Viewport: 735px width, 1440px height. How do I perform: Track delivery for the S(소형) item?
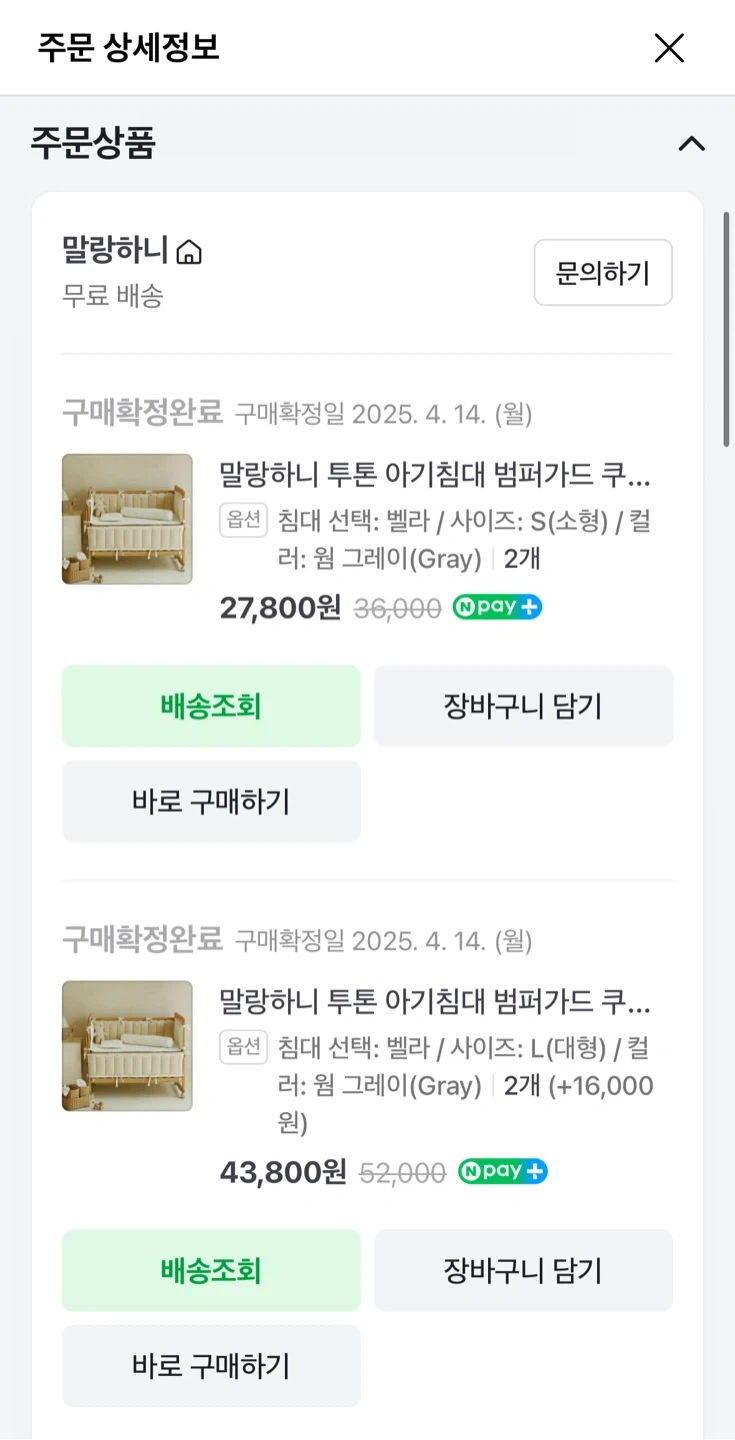click(211, 706)
